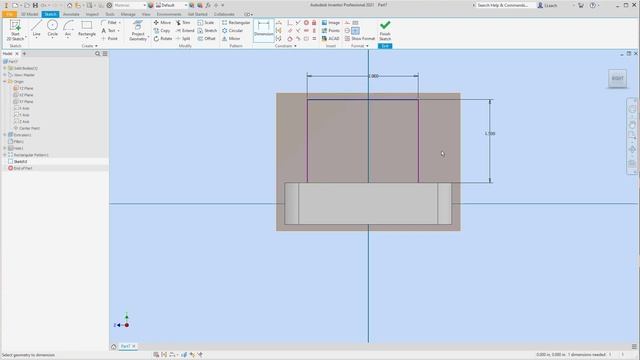
Task: Activate the Move tool
Action: (x=162, y=22)
